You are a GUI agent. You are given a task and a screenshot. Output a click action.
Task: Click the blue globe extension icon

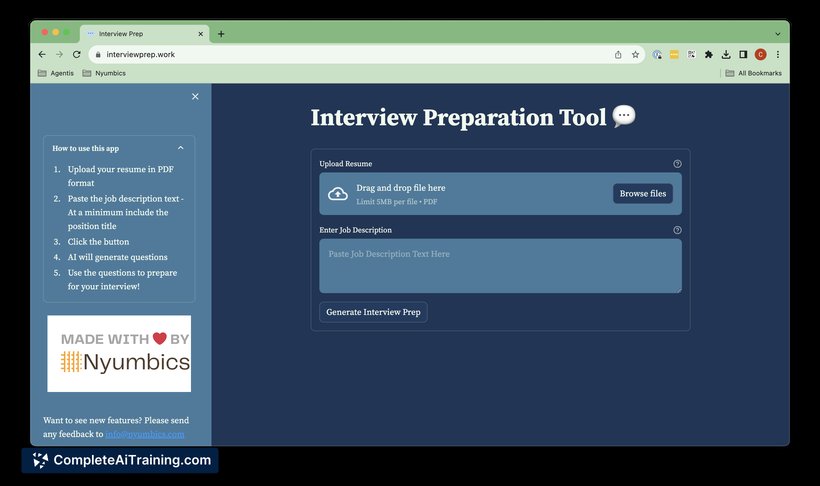[657, 54]
